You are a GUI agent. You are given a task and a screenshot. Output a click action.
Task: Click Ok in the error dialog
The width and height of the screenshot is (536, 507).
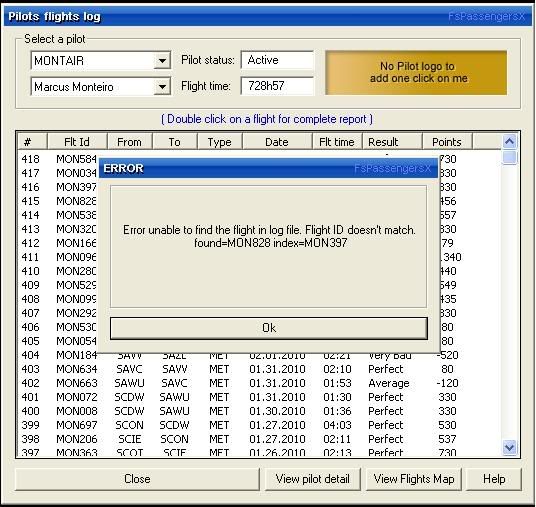tap(269, 328)
